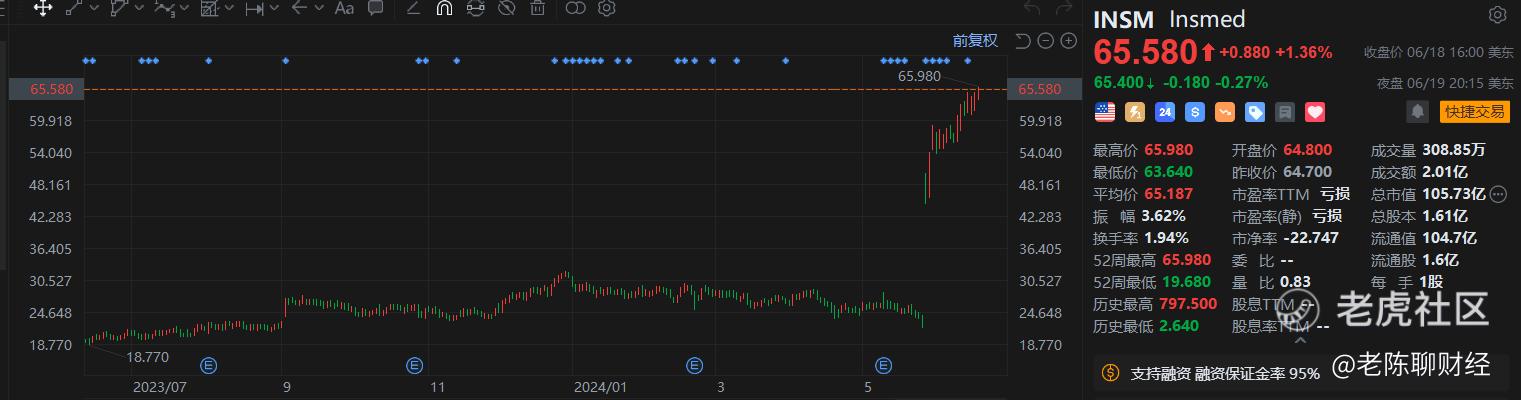Click the 融资保证金率 95% text
This screenshot has width=1521, height=400.
click(1257, 373)
